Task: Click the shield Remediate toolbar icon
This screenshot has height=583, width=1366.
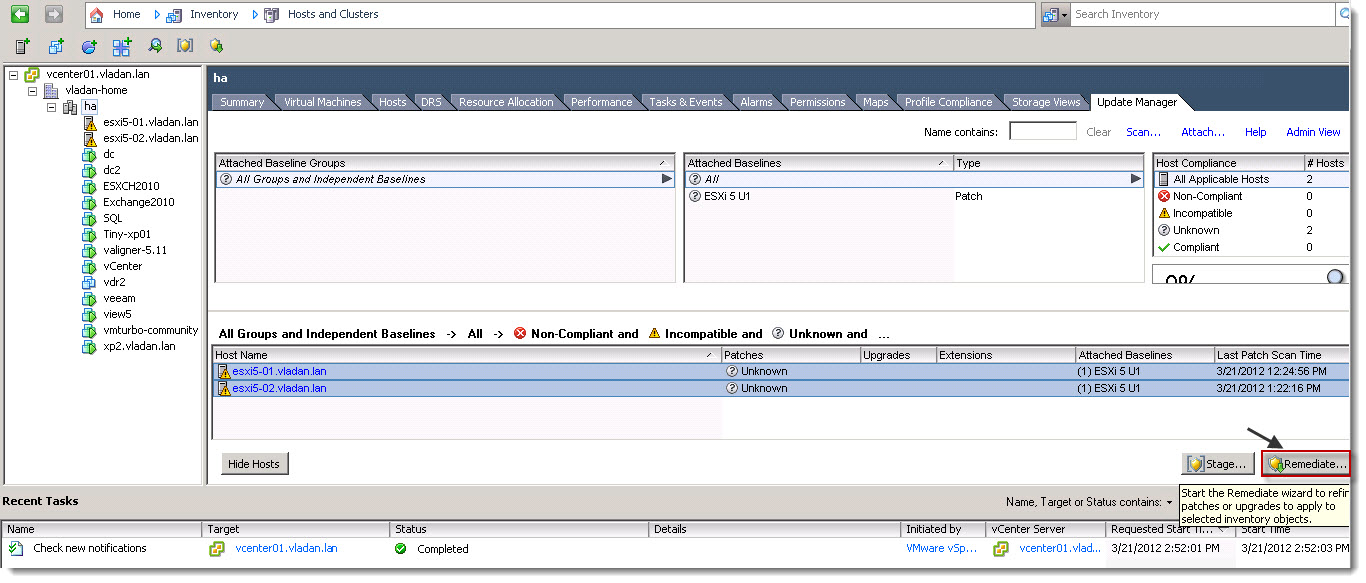Action: (216, 46)
